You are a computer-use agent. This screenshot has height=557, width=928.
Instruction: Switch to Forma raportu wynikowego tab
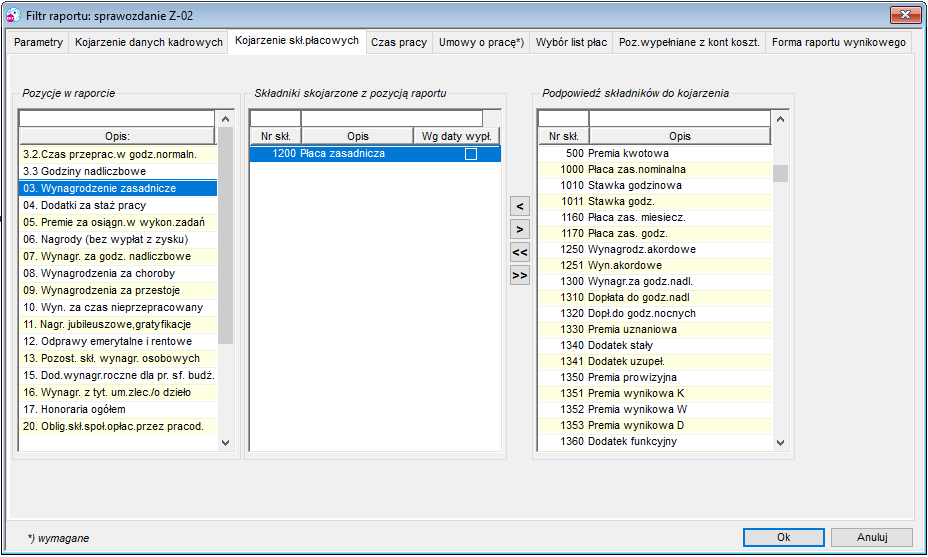pyautogui.click(x=839, y=43)
